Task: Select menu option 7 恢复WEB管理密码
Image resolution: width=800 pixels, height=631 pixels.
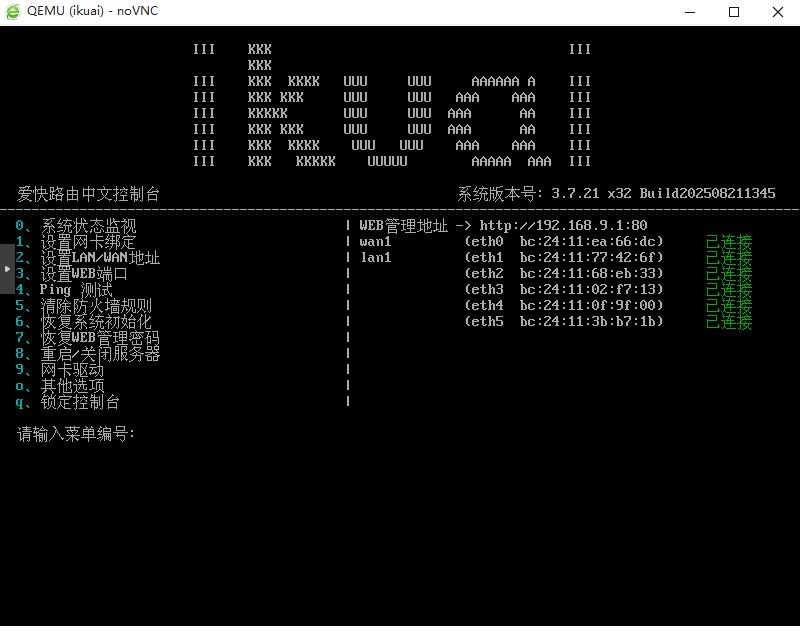Action: point(87,338)
